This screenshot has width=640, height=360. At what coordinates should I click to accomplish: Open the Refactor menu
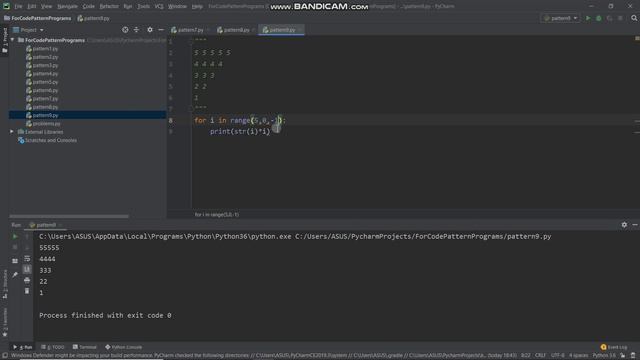(109, 7)
